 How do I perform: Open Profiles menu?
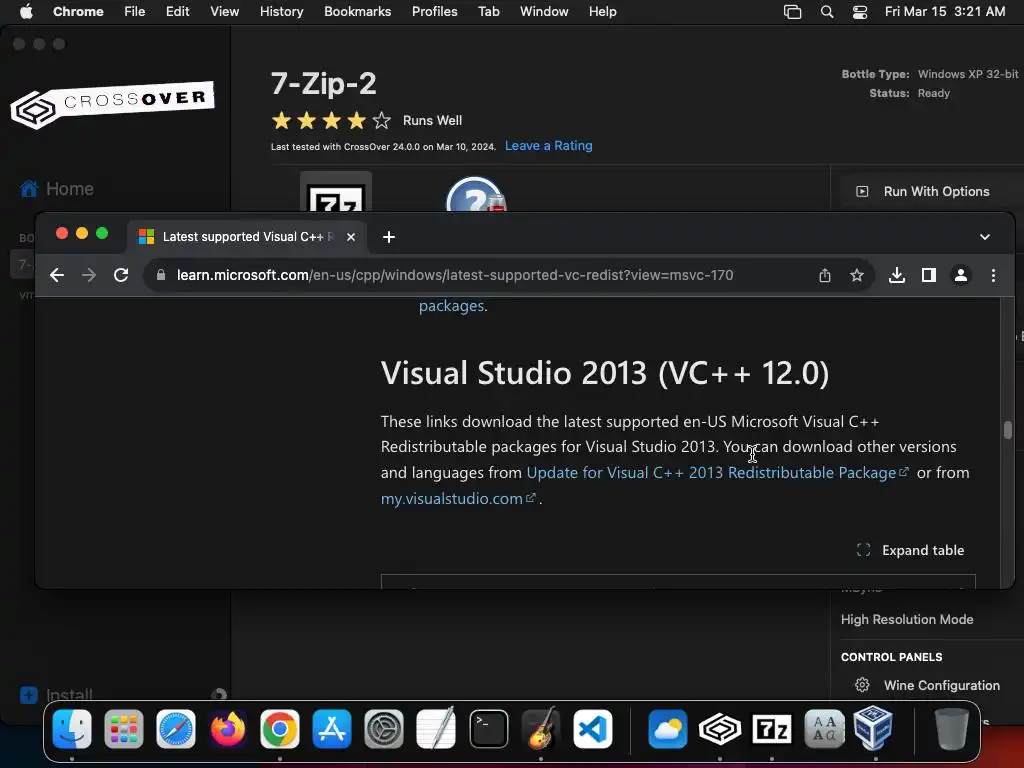(x=434, y=11)
